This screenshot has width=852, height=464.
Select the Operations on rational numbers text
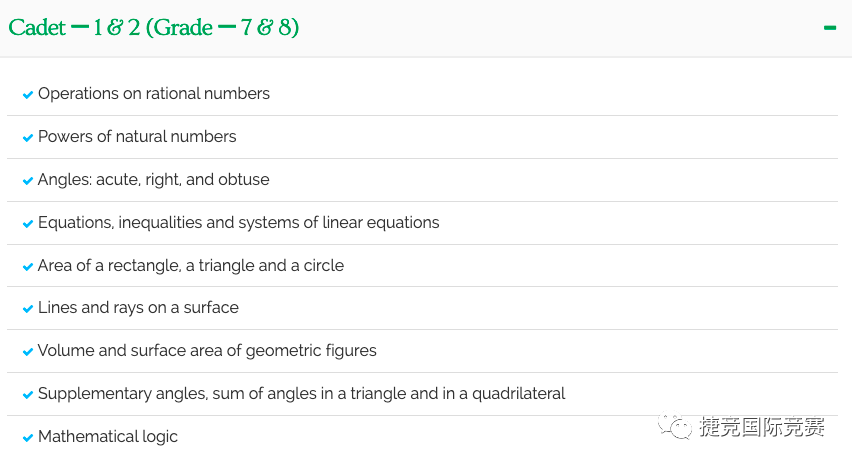[154, 93]
